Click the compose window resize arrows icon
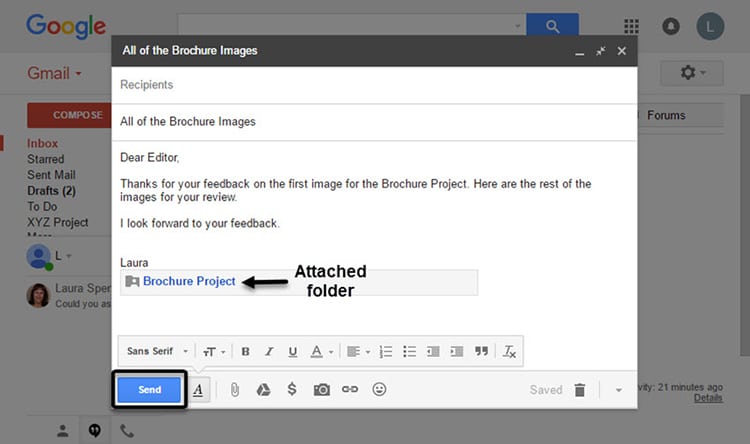 601,51
